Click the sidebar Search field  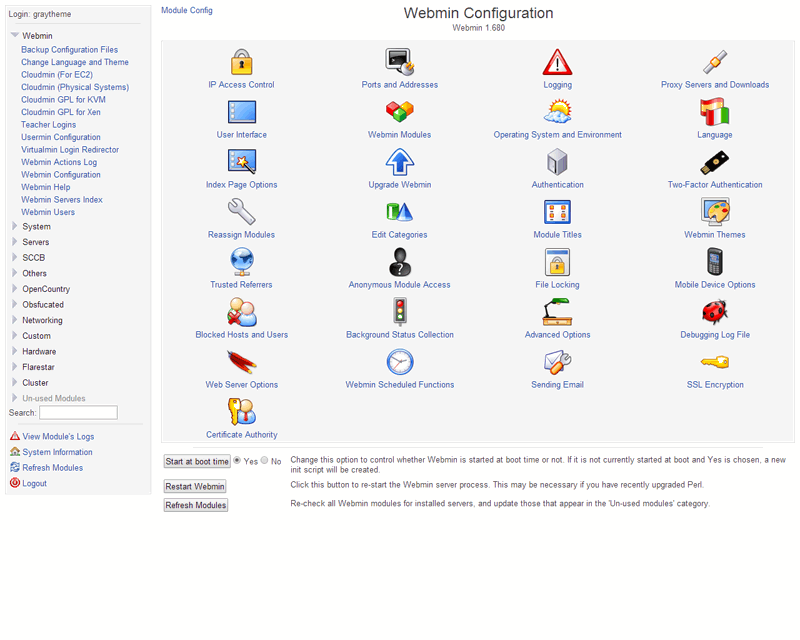pyautogui.click(x=79, y=412)
